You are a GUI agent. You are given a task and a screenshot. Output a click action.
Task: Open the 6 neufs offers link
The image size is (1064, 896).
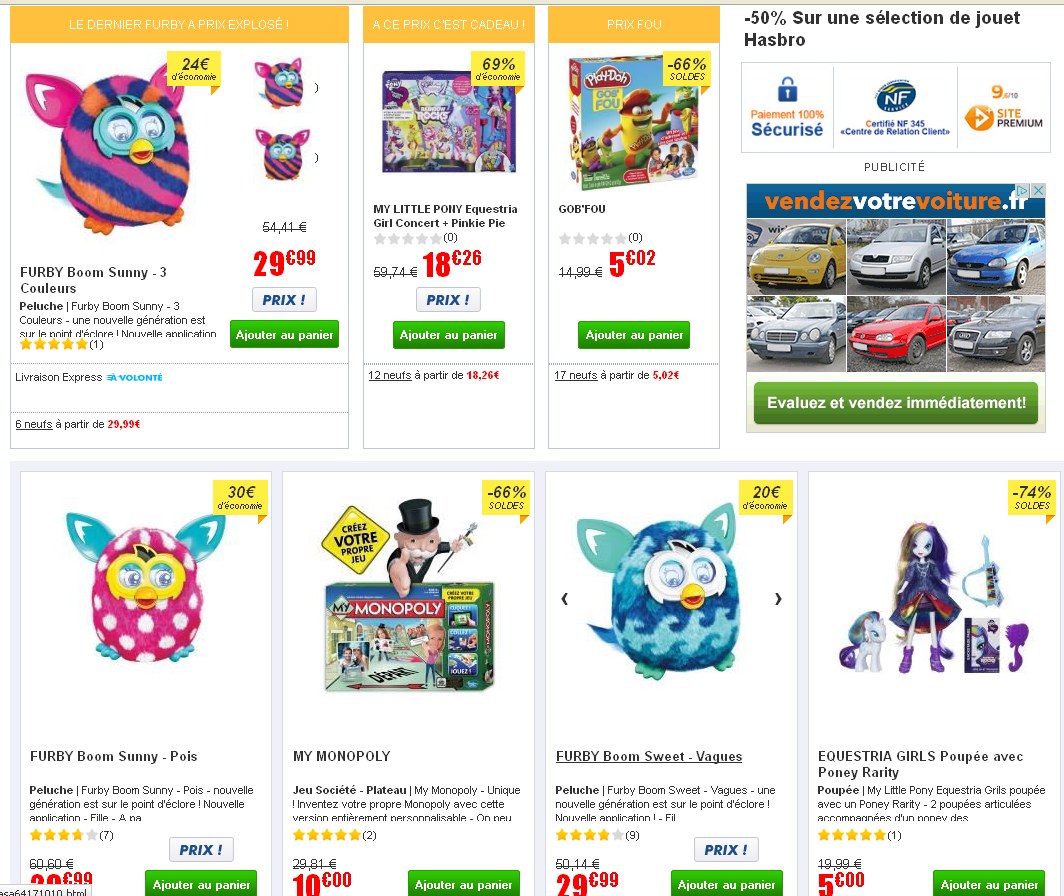34,424
